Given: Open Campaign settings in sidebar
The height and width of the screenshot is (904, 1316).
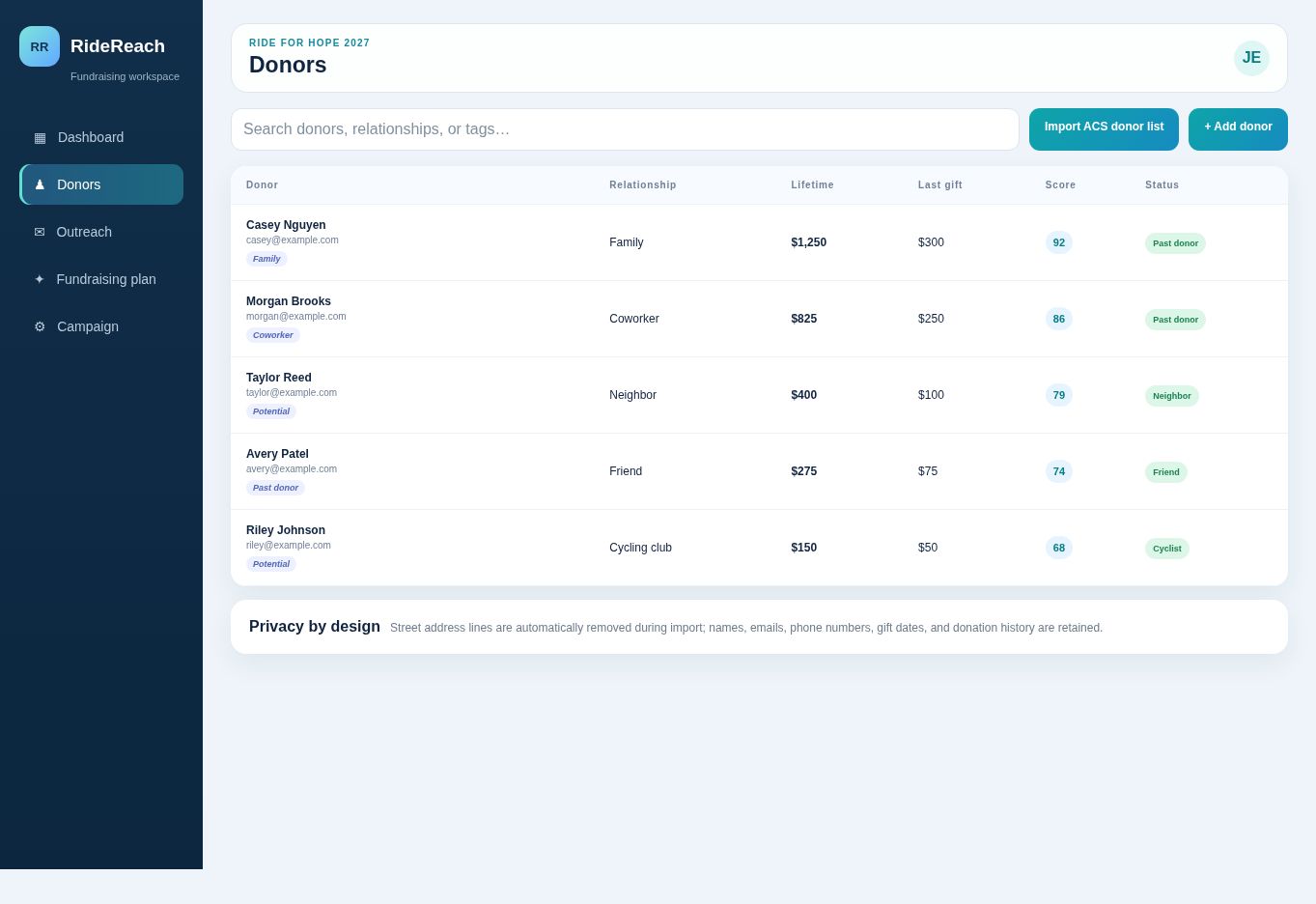Looking at the screenshot, I should point(101,326).
